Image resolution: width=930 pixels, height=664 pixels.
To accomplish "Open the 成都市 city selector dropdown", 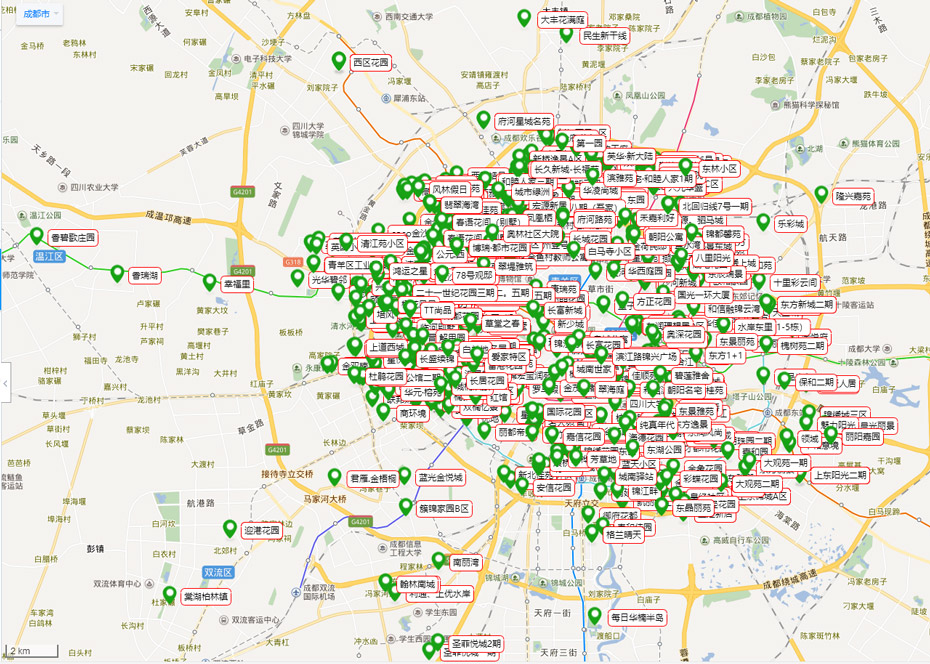I will click(41, 15).
